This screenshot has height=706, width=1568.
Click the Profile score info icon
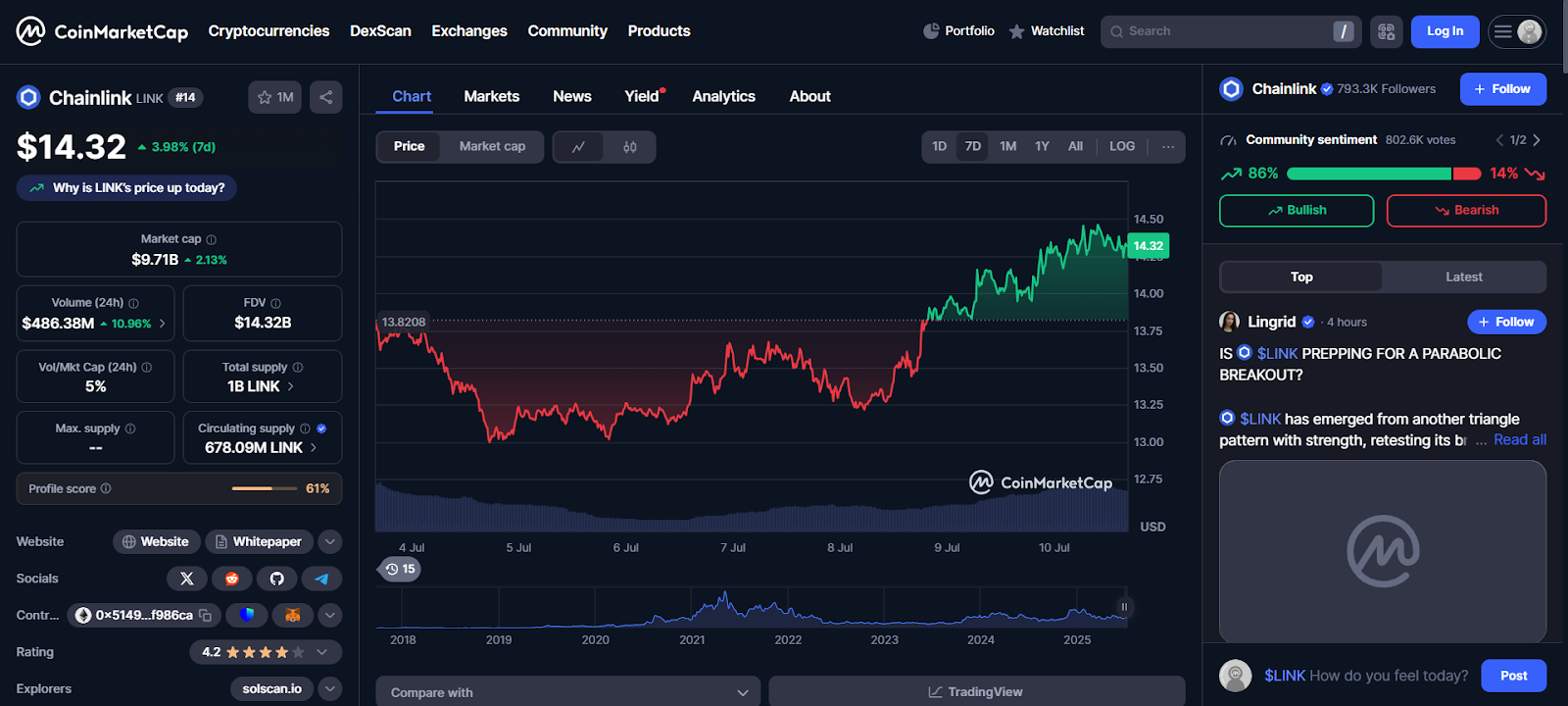pos(106,488)
